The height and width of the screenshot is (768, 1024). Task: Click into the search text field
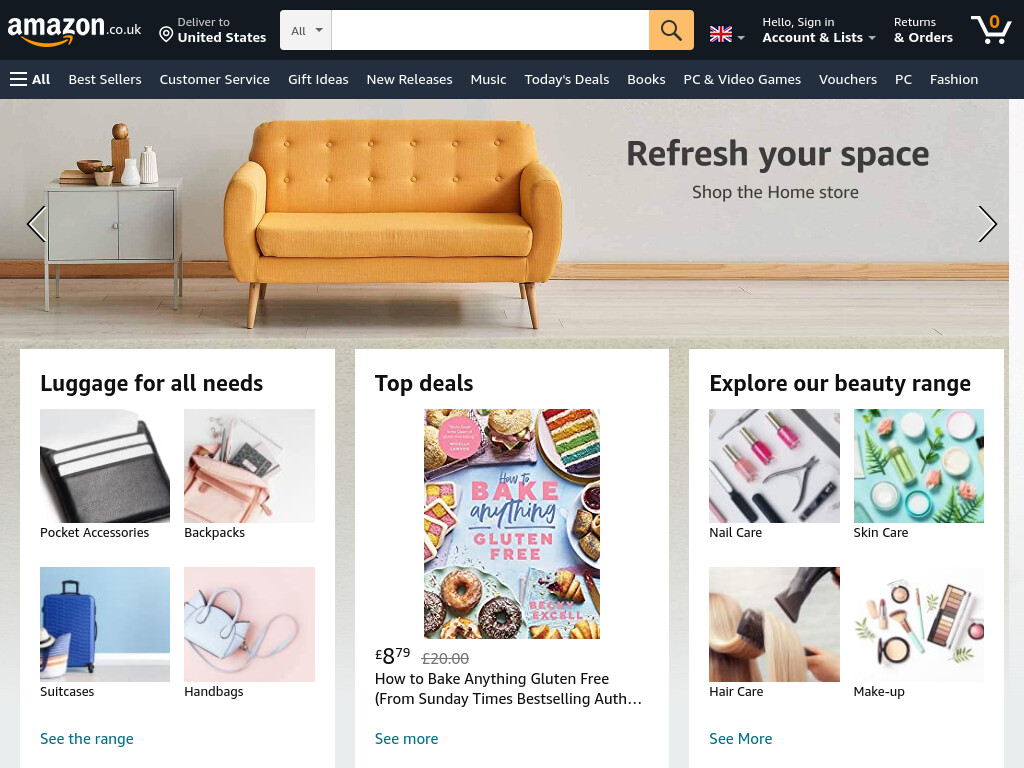point(490,30)
